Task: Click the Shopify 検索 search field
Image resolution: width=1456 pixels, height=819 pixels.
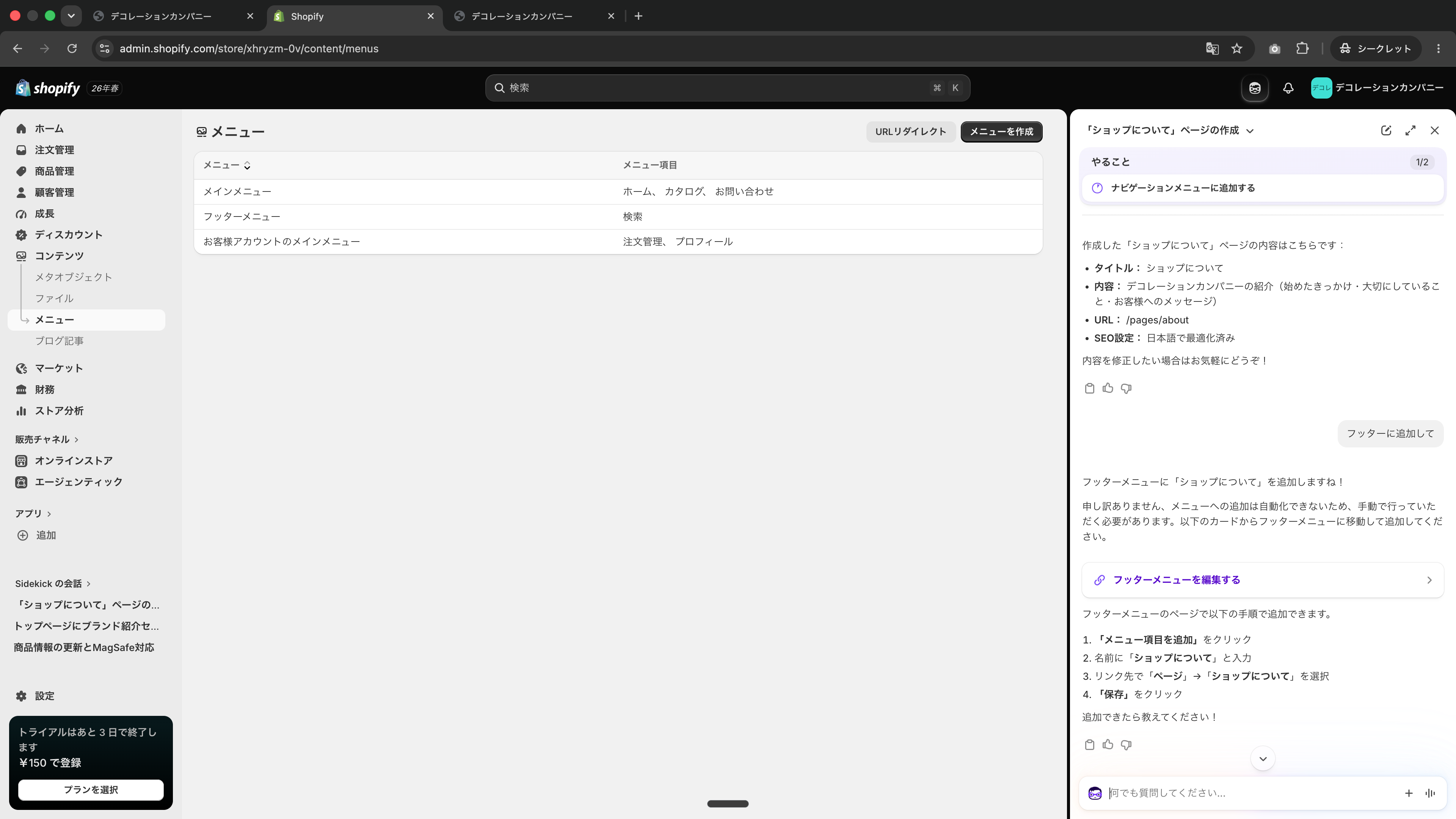Action: point(728,88)
